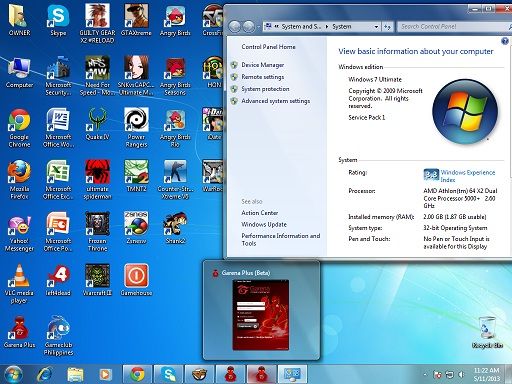The width and height of the screenshot is (512, 384).
Task: Open Performance Information and Tools link
Action: (281, 239)
